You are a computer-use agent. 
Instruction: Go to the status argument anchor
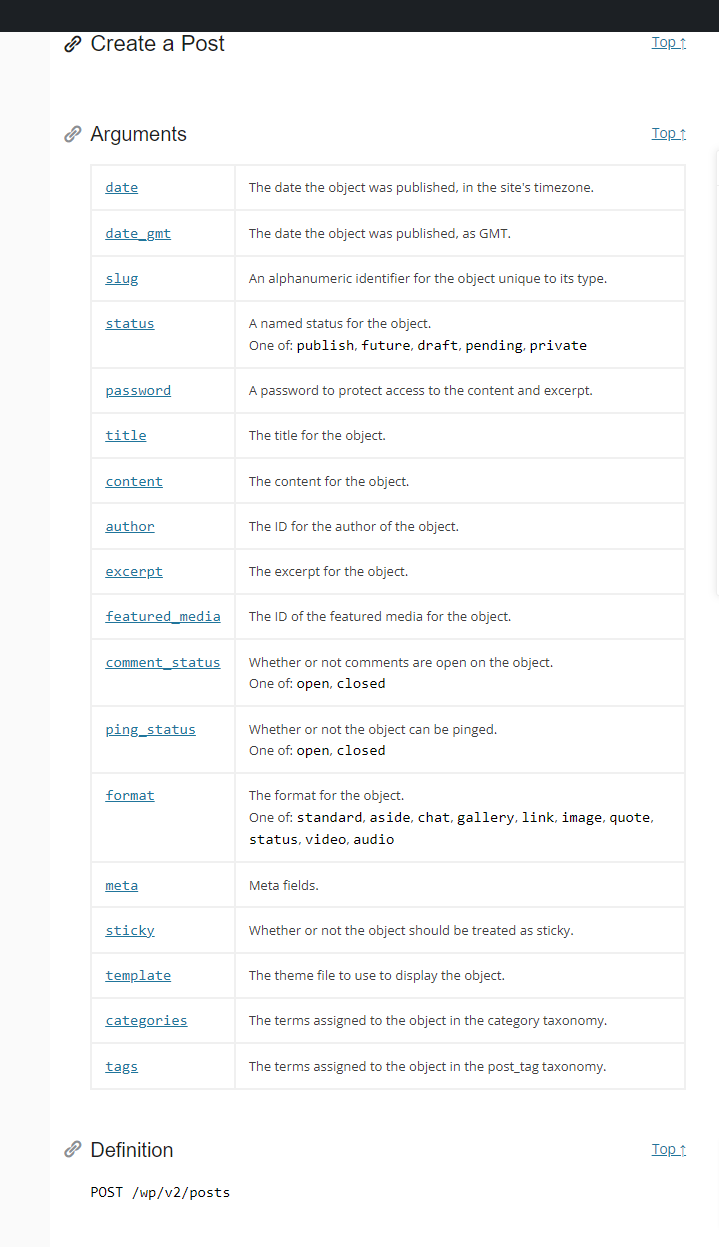click(130, 324)
